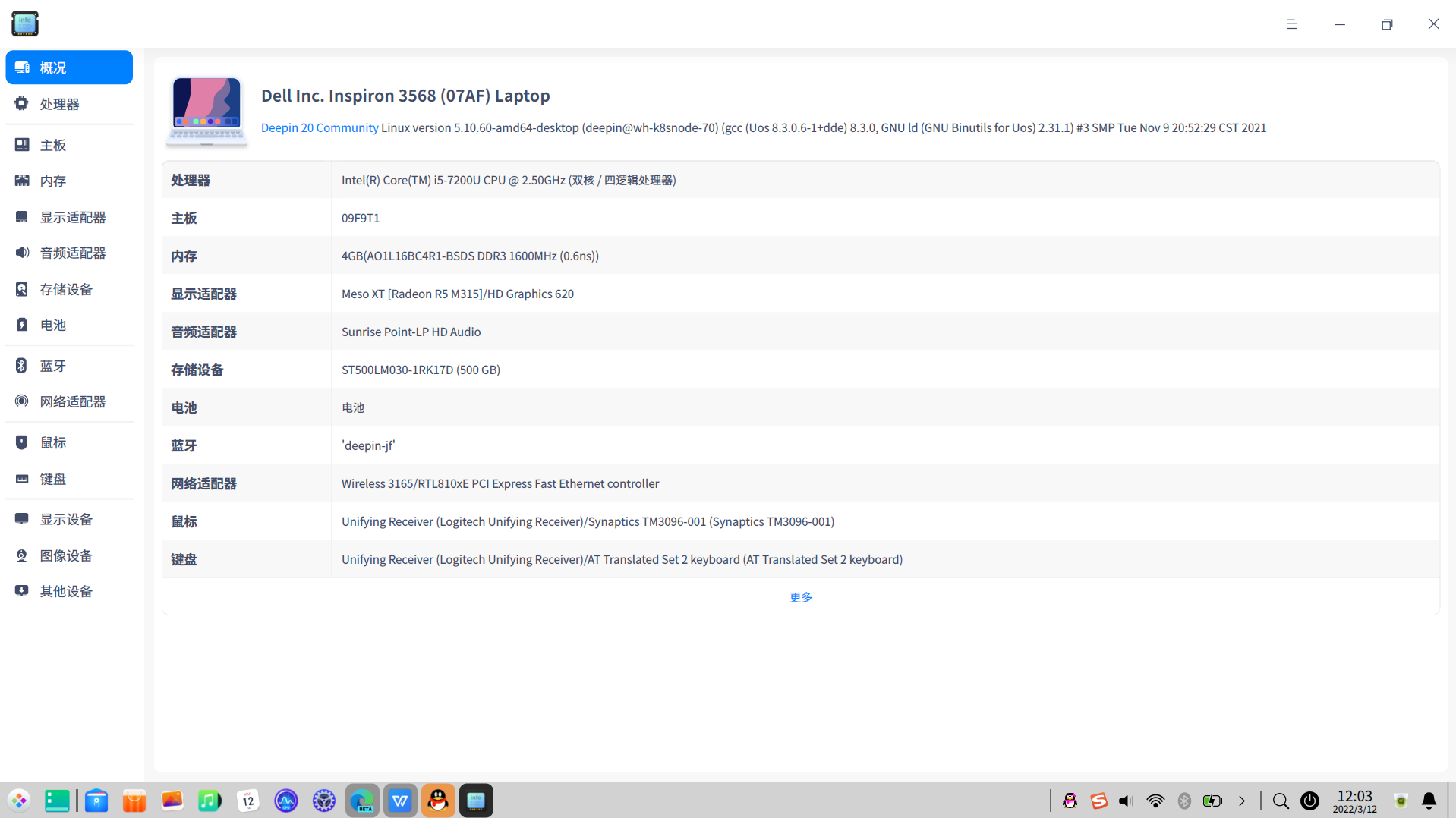The height and width of the screenshot is (818, 1456).
Task: Click the Deepin 20 Community link
Action: pos(320,127)
